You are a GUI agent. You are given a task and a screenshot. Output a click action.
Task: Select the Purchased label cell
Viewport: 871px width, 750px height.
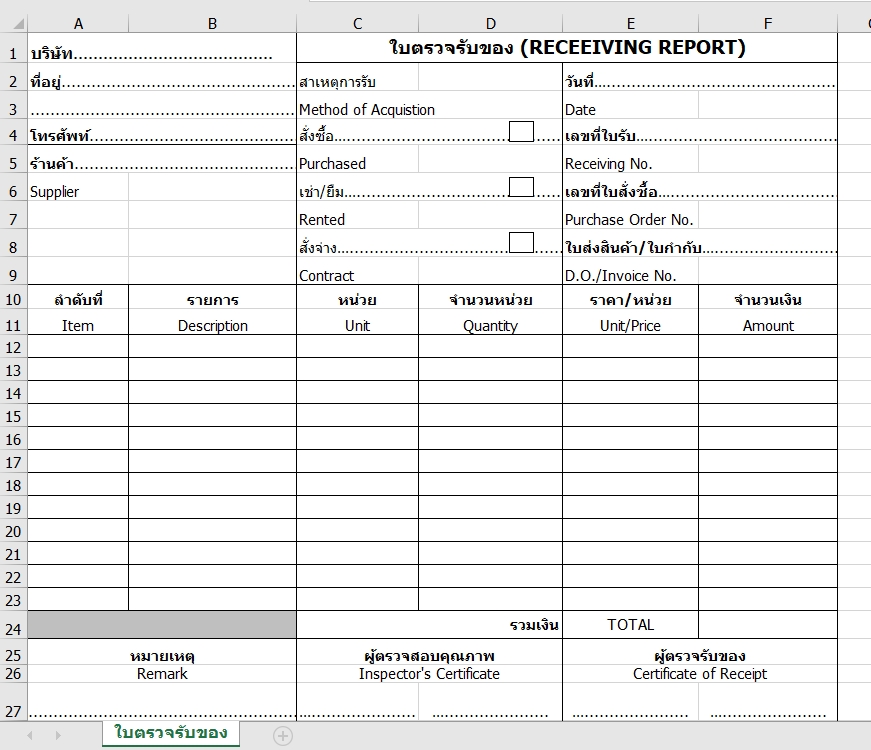tap(357, 159)
